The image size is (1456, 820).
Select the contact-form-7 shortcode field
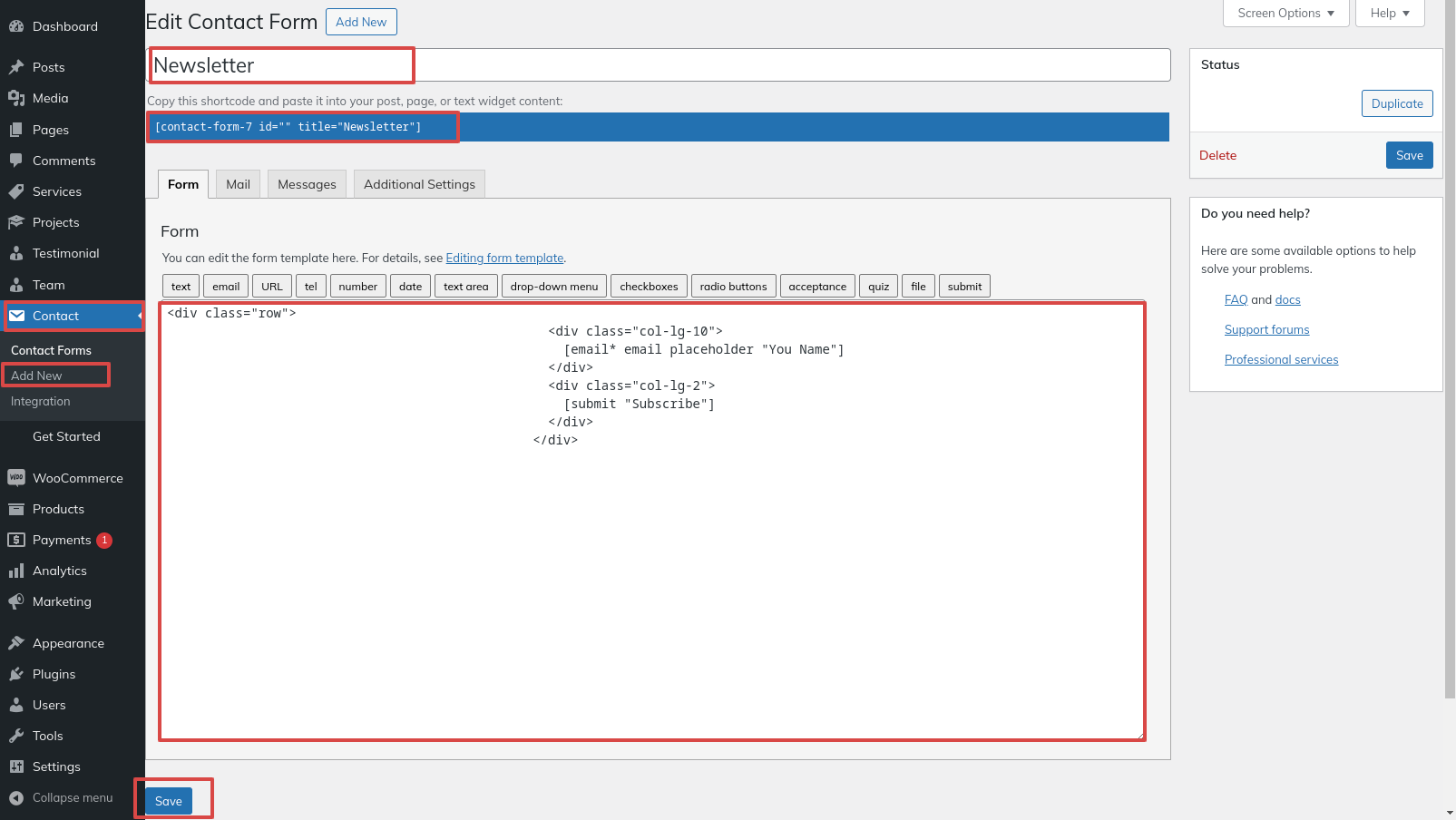click(x=659, y=127)
